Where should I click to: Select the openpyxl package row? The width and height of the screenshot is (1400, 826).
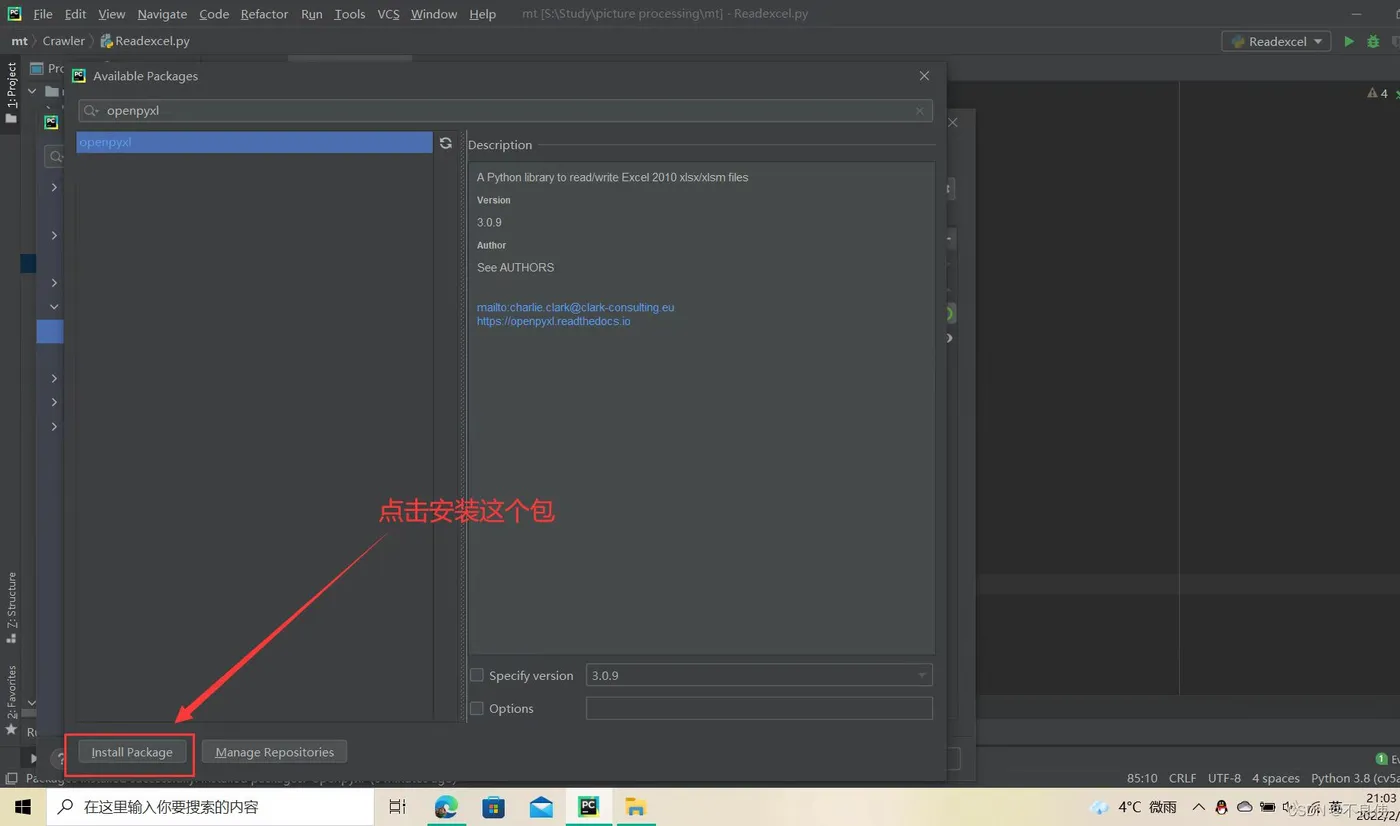254,142
